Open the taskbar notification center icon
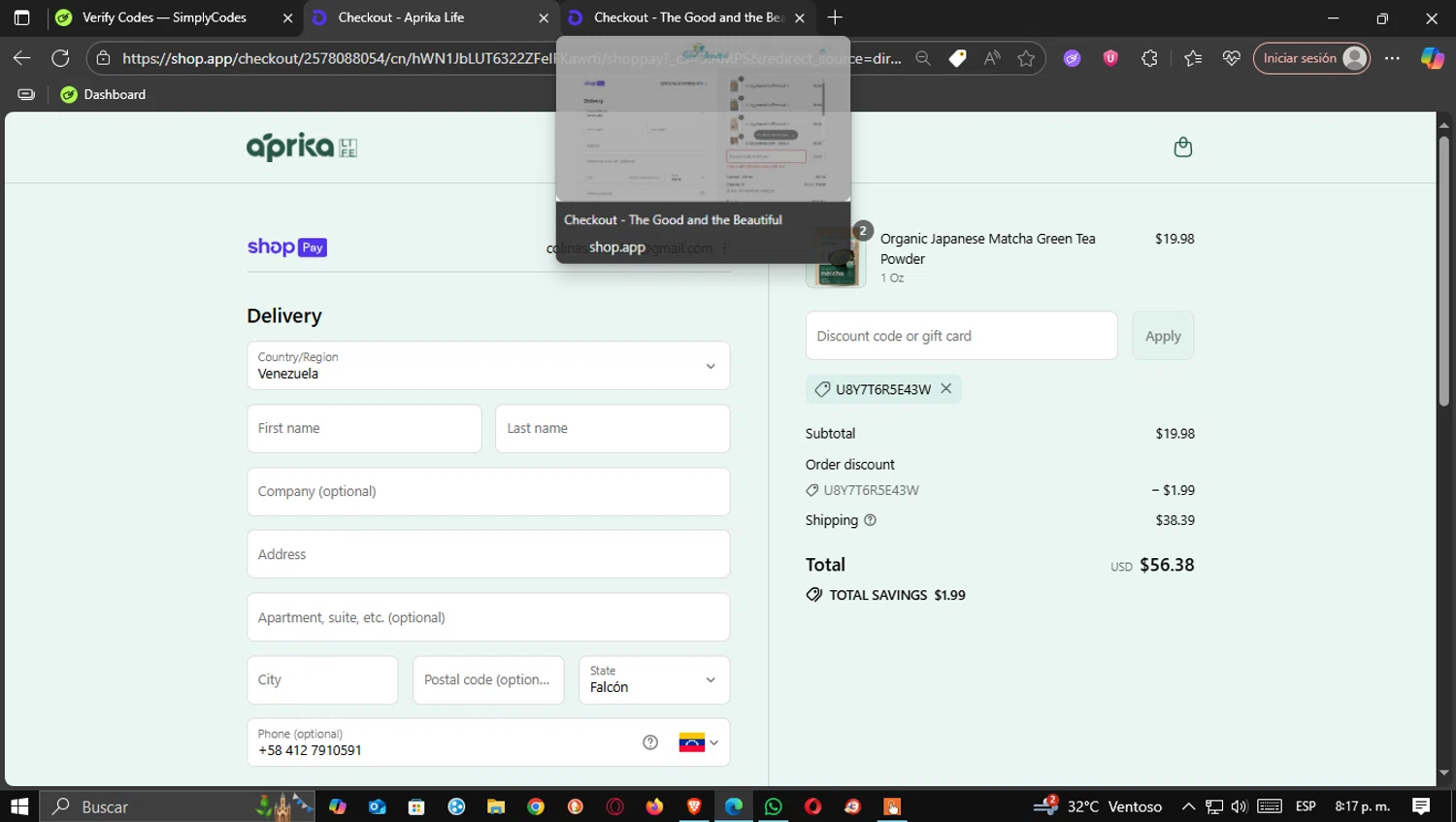The width and height of the screenshot is (1456, 822). (x=1421, y=806)
